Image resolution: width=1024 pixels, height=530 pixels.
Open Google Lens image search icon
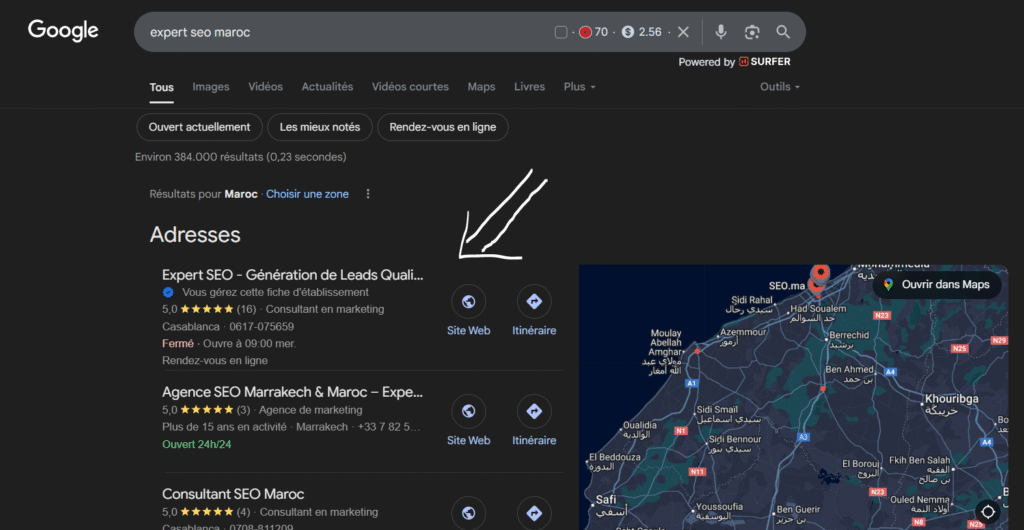coord(752,32)
